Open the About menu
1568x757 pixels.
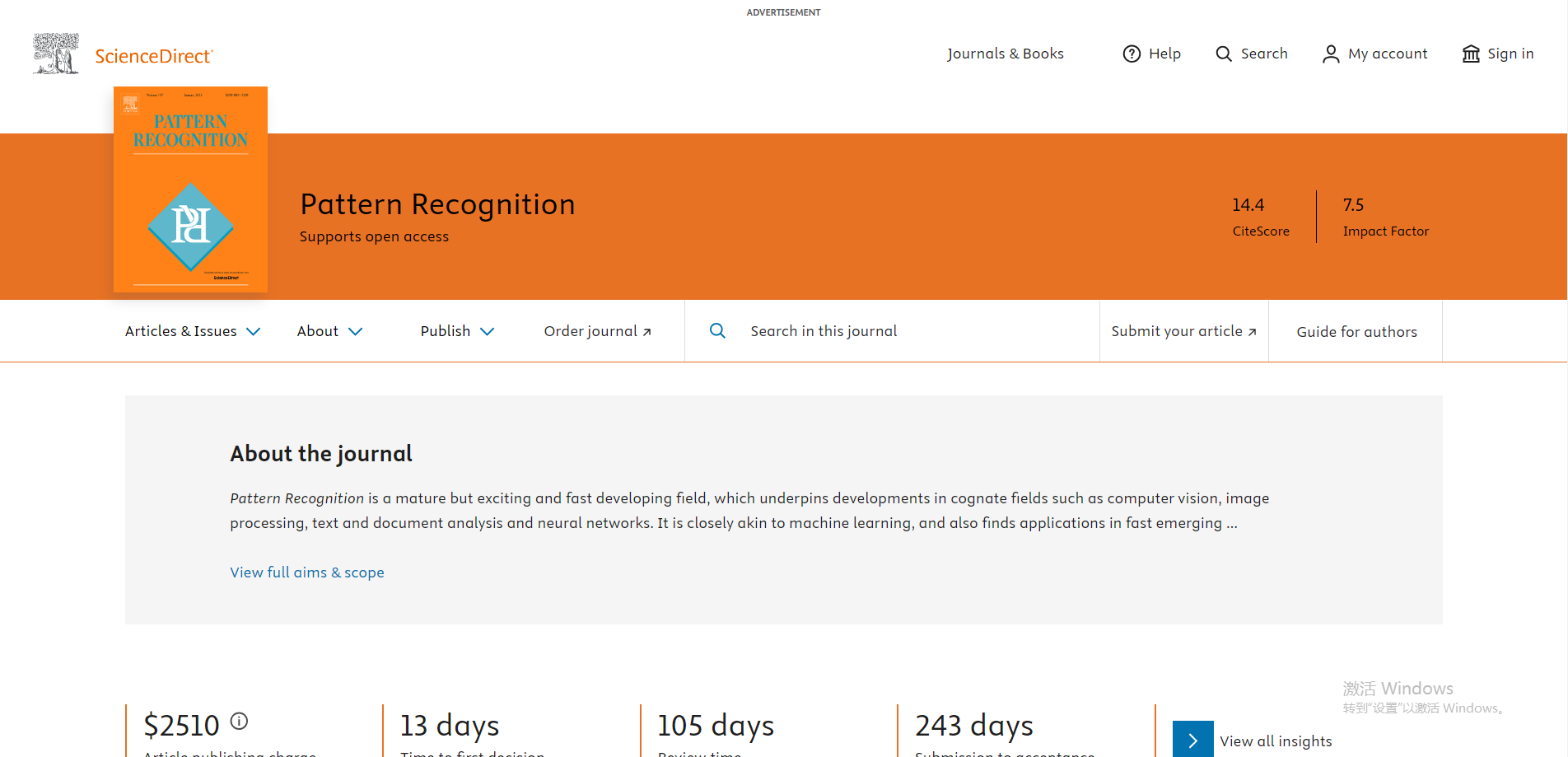click(x=329, y=331)
